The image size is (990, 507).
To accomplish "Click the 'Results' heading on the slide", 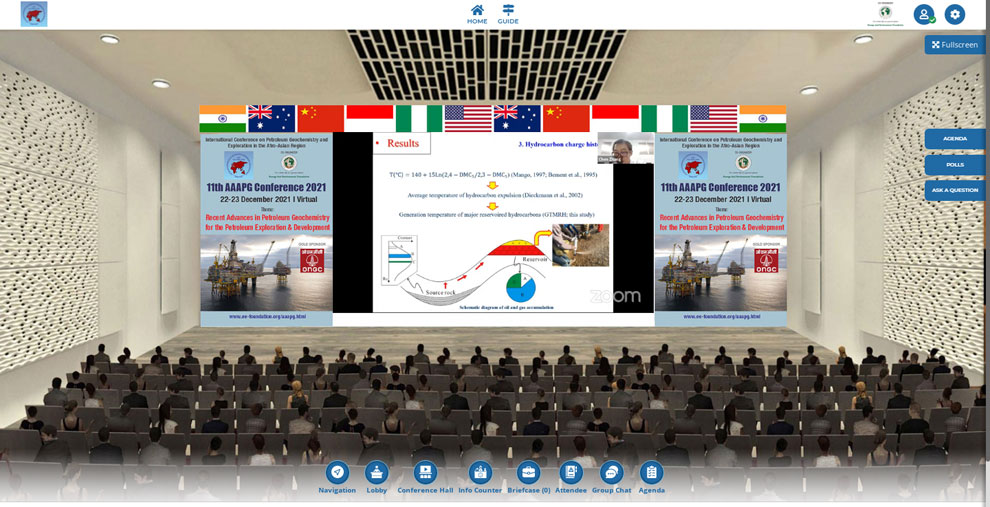I will coord(403,143).
